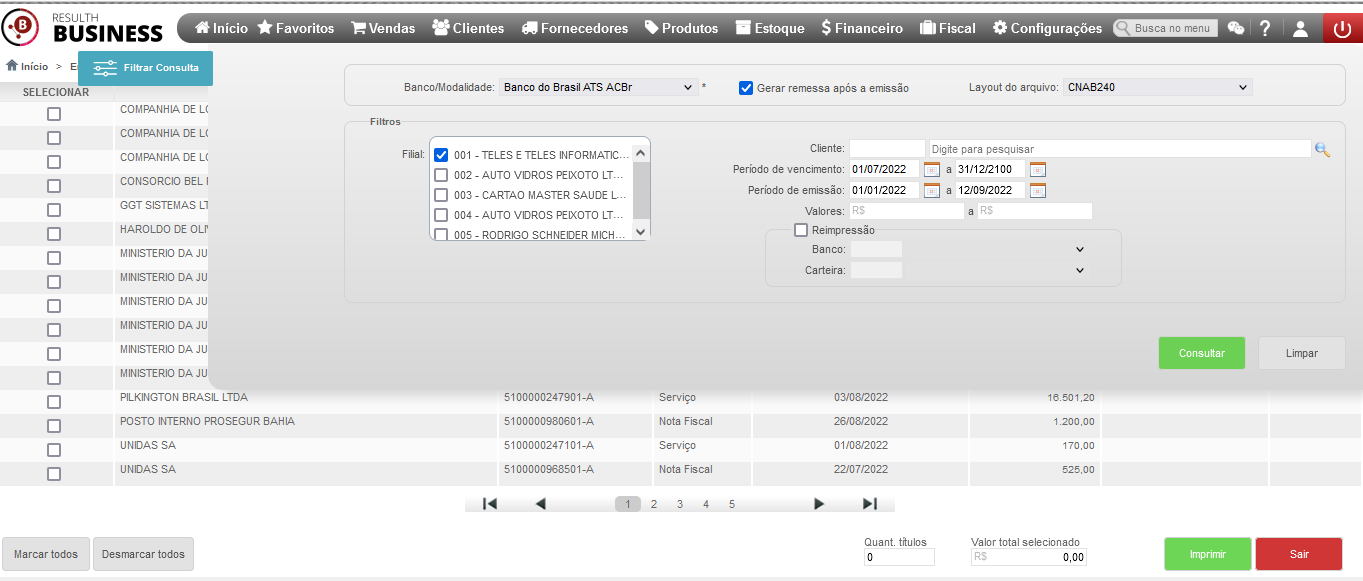This screenshot has width=1363, height=581.
Task: Open the chat bubbles icon in top bar
Action: tap(1236, 28)
